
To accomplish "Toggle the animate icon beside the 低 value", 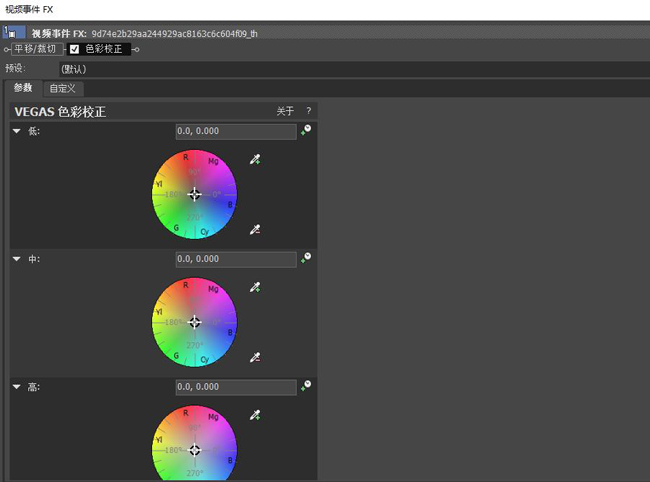I will 306,130.
